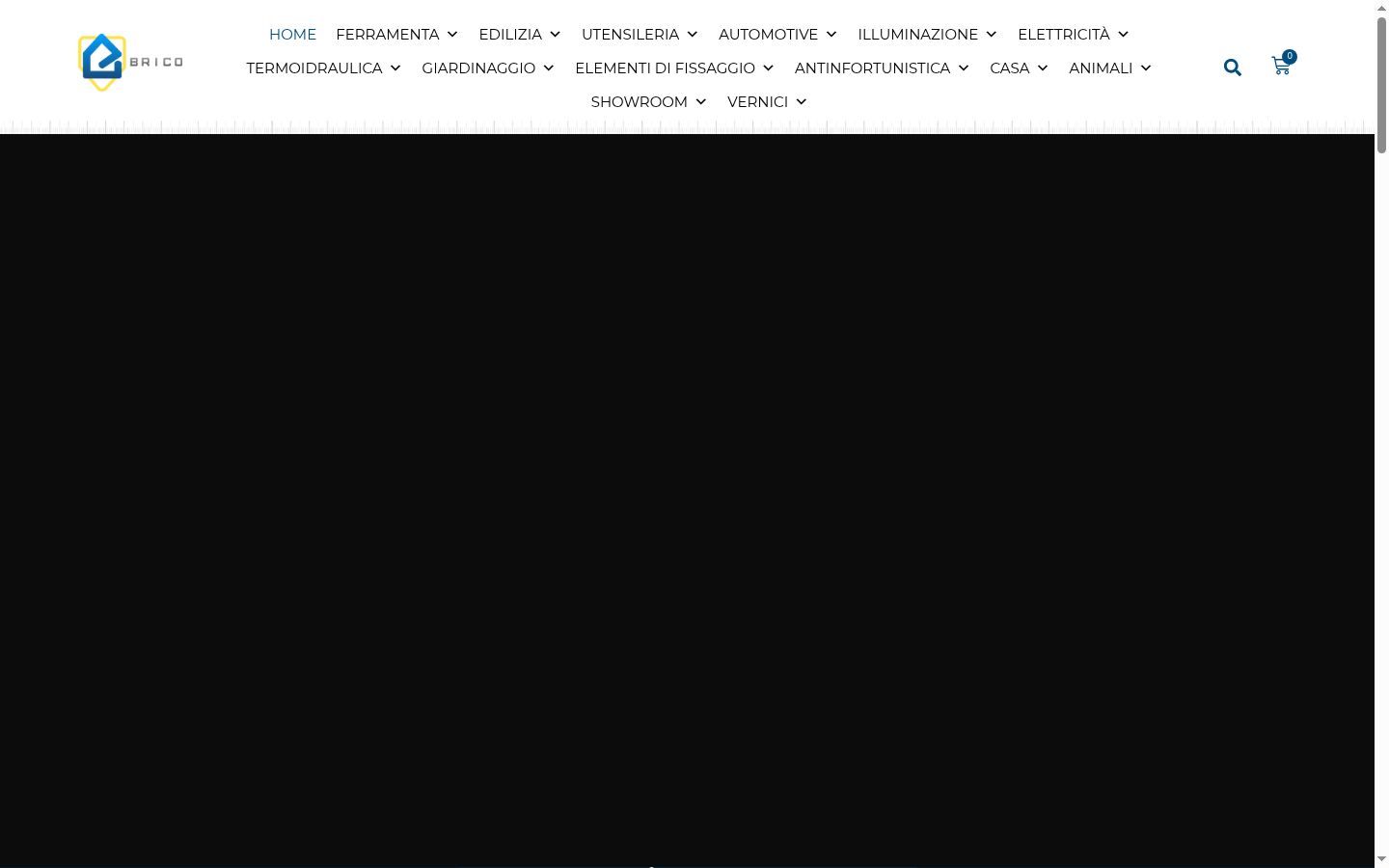The width and height of the screenshot is (1389, 868).
Task: Open the SHOWROOM menu
Action: click(640, 101)
